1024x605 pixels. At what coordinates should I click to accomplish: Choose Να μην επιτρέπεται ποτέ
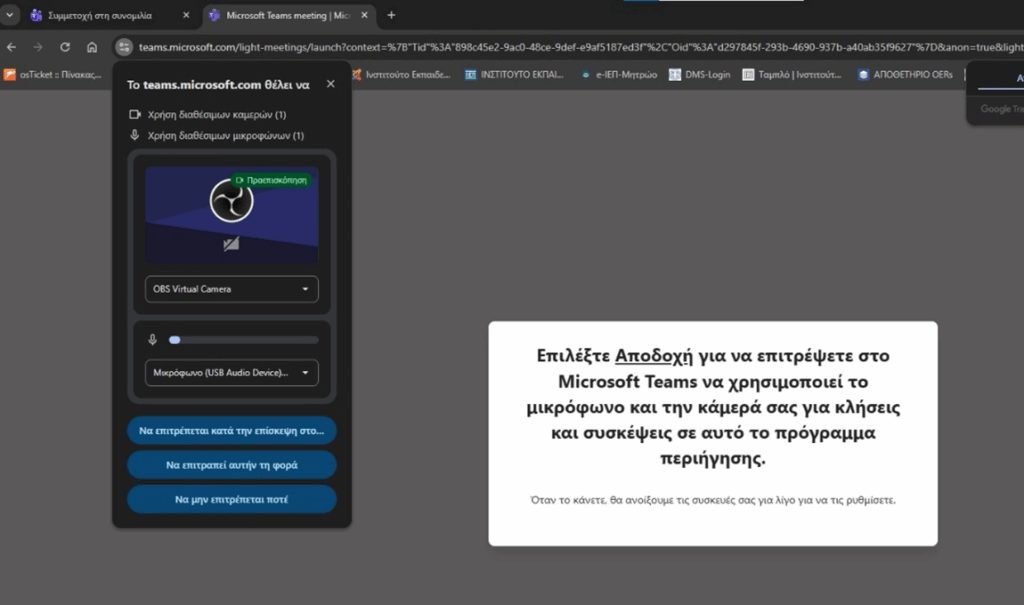231,499
